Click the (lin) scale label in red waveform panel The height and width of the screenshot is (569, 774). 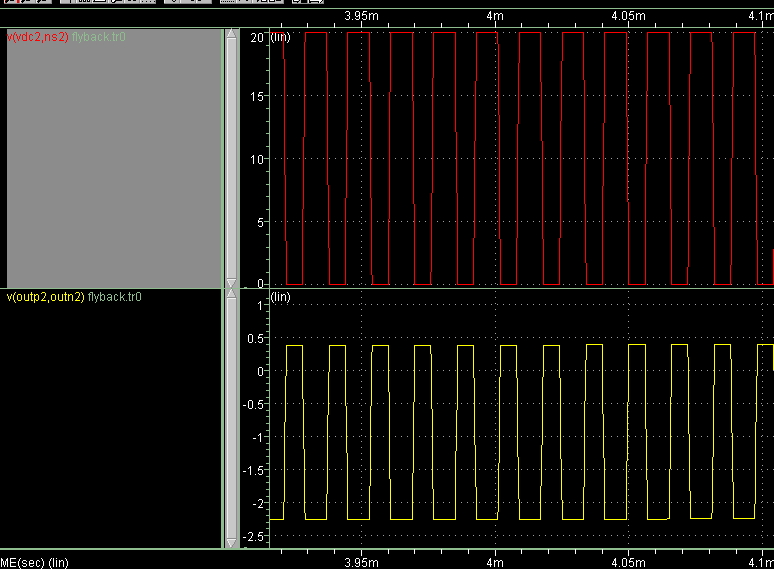tap(280, 37)
